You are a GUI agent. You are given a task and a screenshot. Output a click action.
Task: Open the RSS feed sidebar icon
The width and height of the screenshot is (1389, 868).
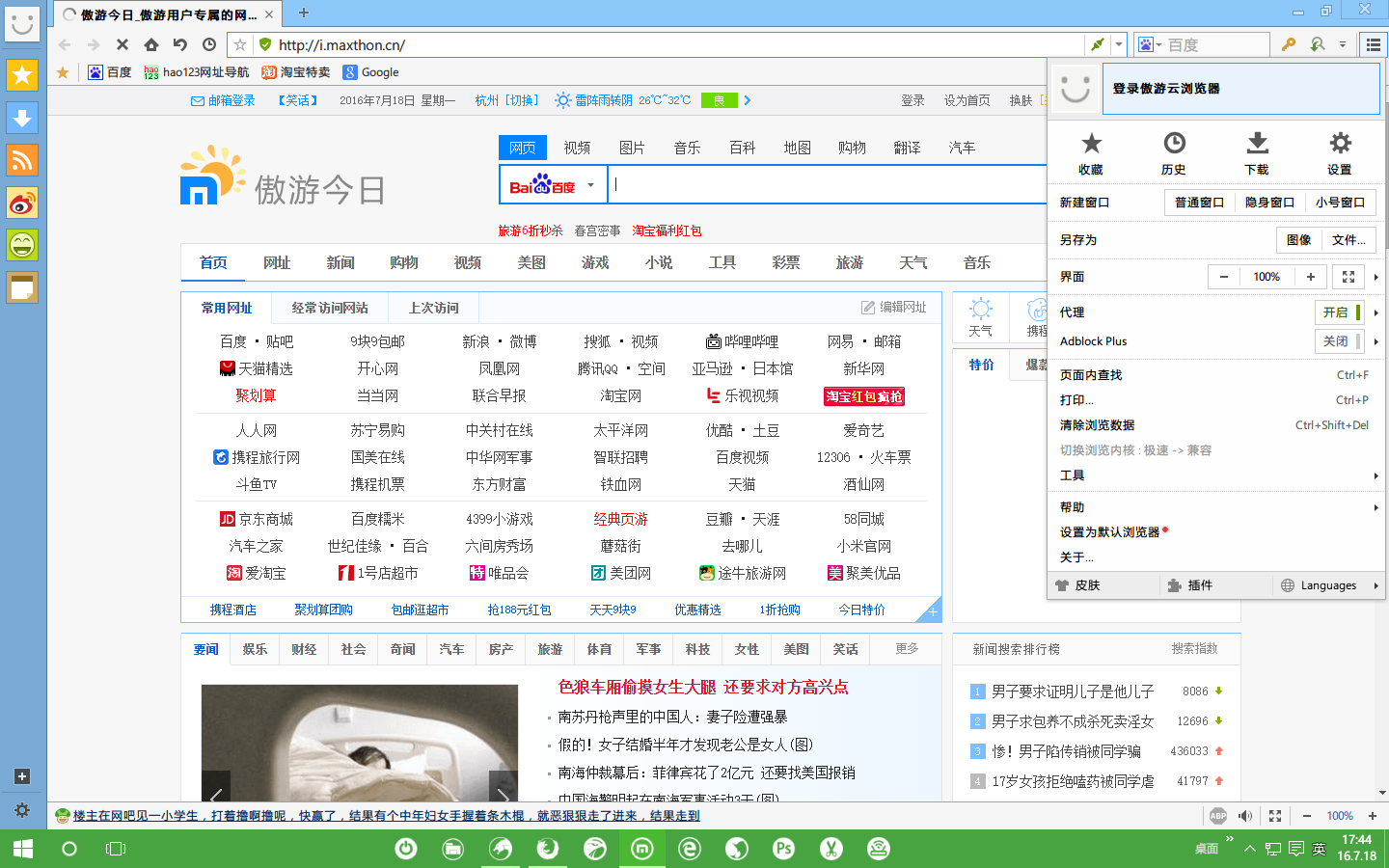pyautogui.click(x=22, y=160)
